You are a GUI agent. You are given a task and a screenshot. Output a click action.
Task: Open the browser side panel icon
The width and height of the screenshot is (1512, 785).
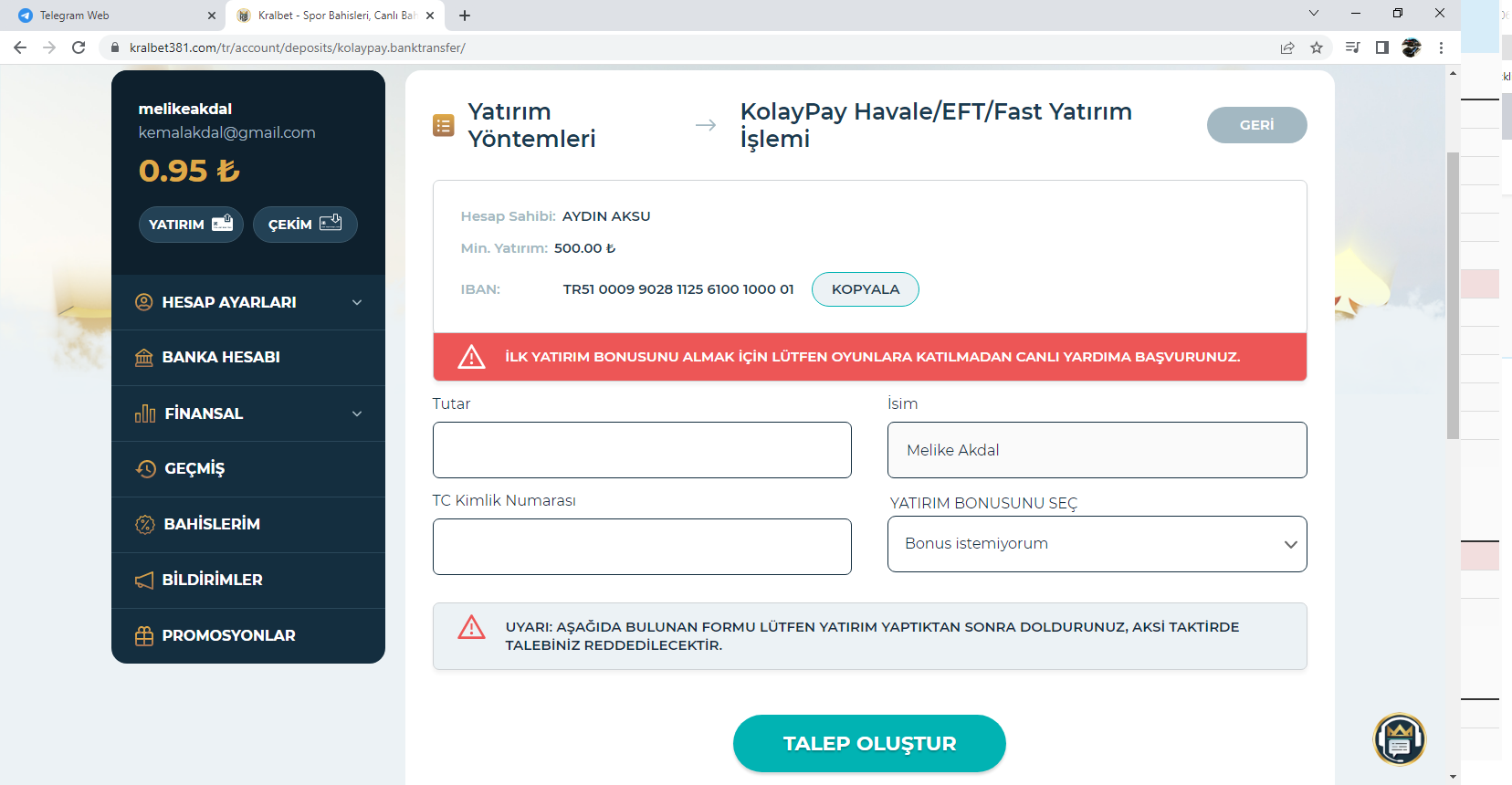[x=1382, y=47]
